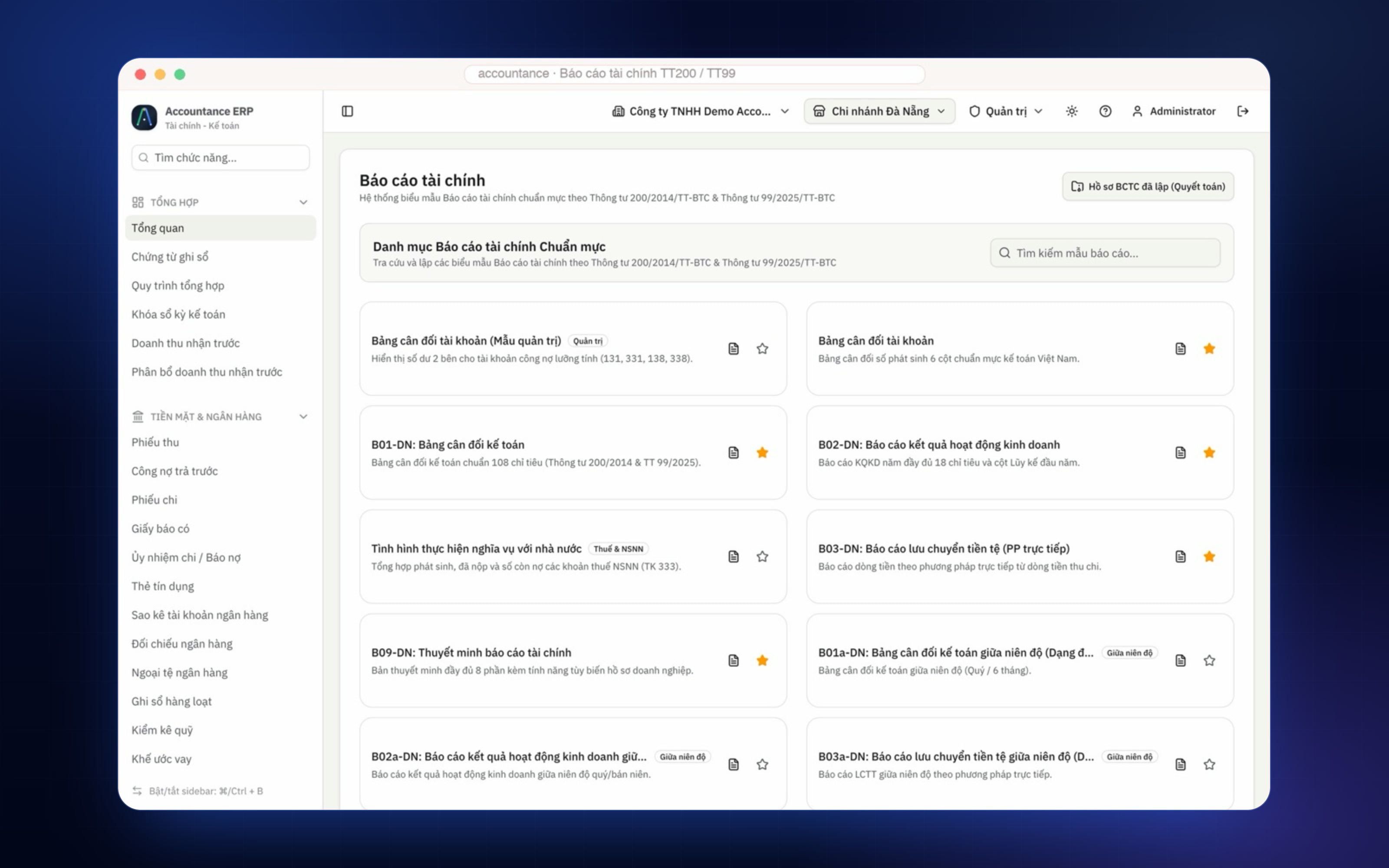Favorite B01a-DN giữa niên độ star
This screenshot has height=868, width=1389.
[x=1209, y=660]
